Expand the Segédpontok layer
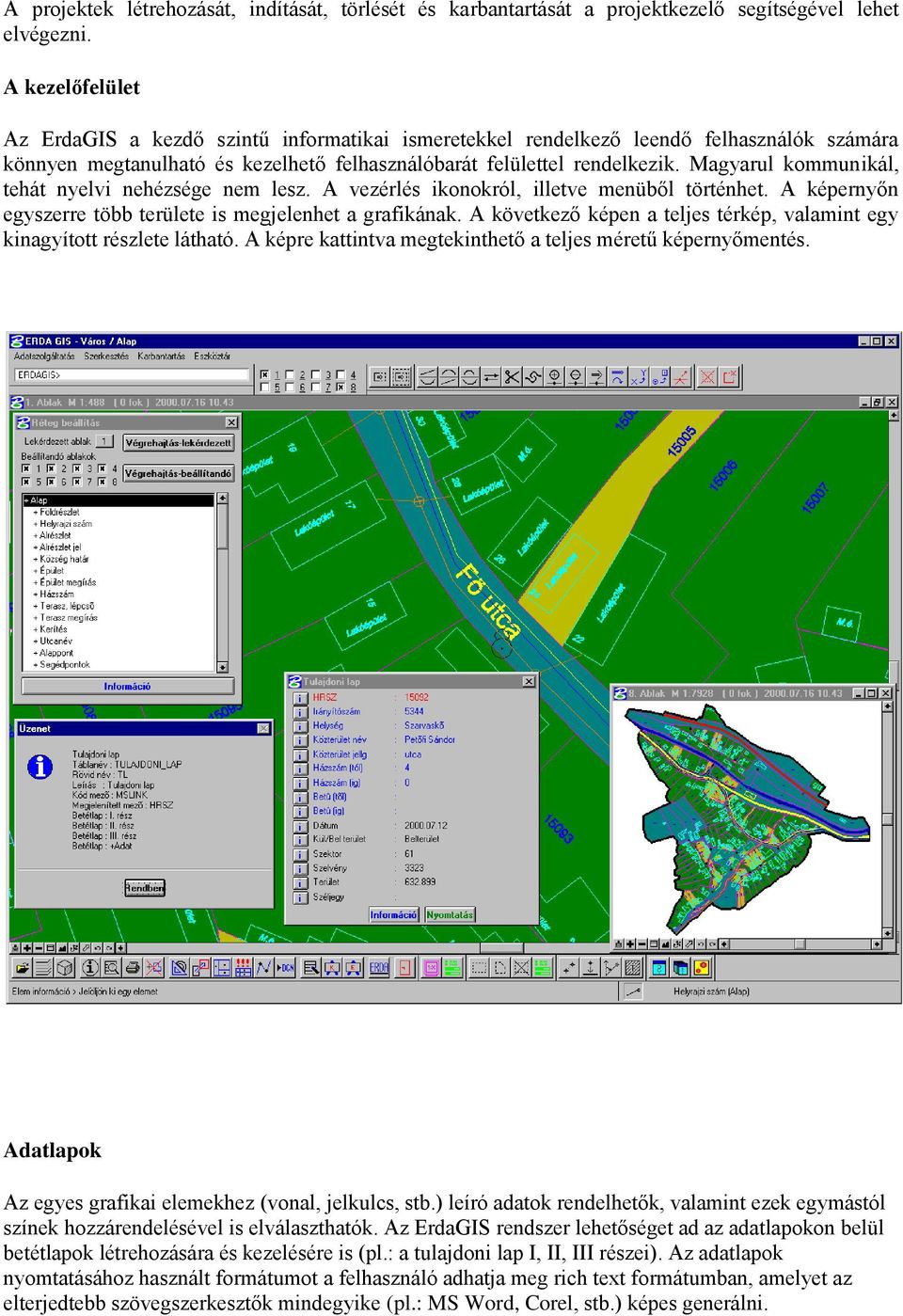This screenshot has height=1316, width=903. (x=36, y=665)
